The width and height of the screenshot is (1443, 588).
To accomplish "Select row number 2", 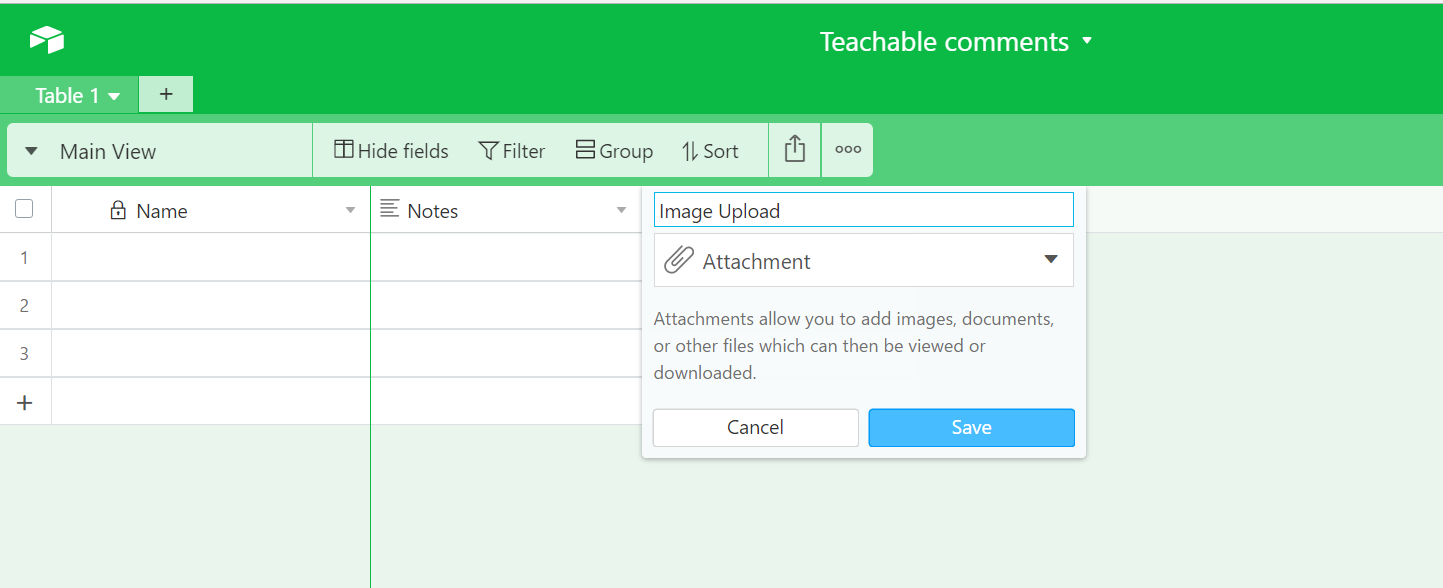I will (x=25, y=305).
